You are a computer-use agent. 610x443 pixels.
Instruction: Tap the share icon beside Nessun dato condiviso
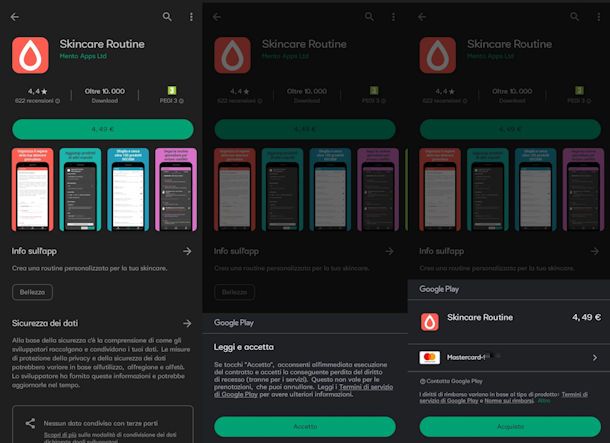click(30, 423)
